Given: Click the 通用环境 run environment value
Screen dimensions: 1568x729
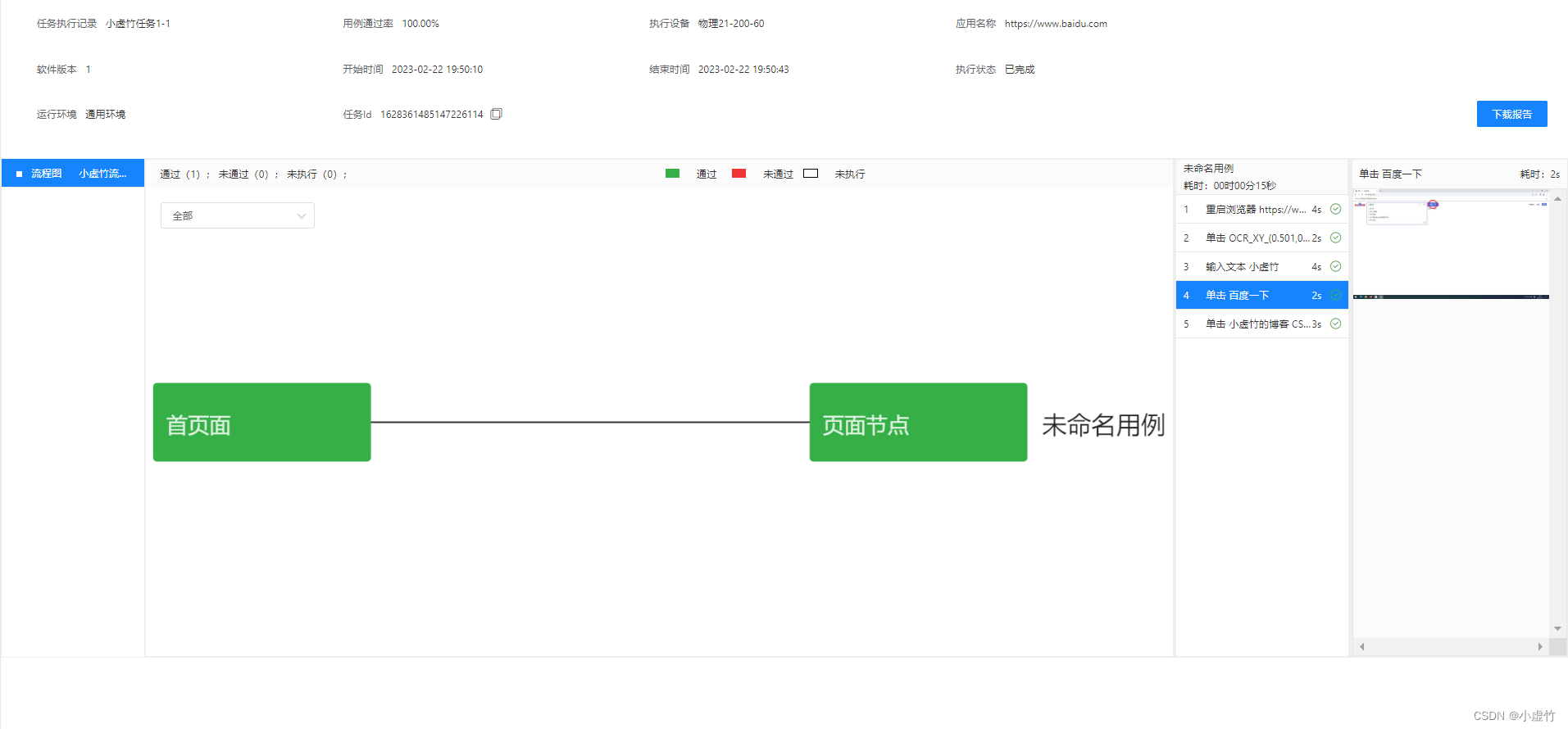Looking at the screenshot, I should 105,115.
